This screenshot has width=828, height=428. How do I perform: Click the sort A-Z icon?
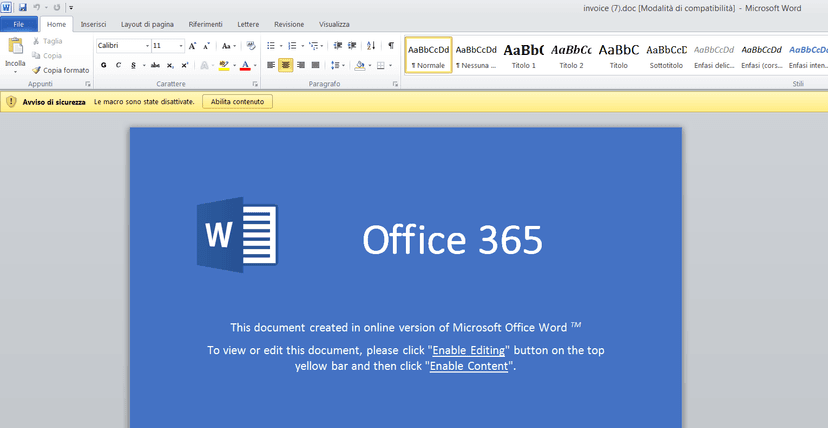click(x=371, y=46)
